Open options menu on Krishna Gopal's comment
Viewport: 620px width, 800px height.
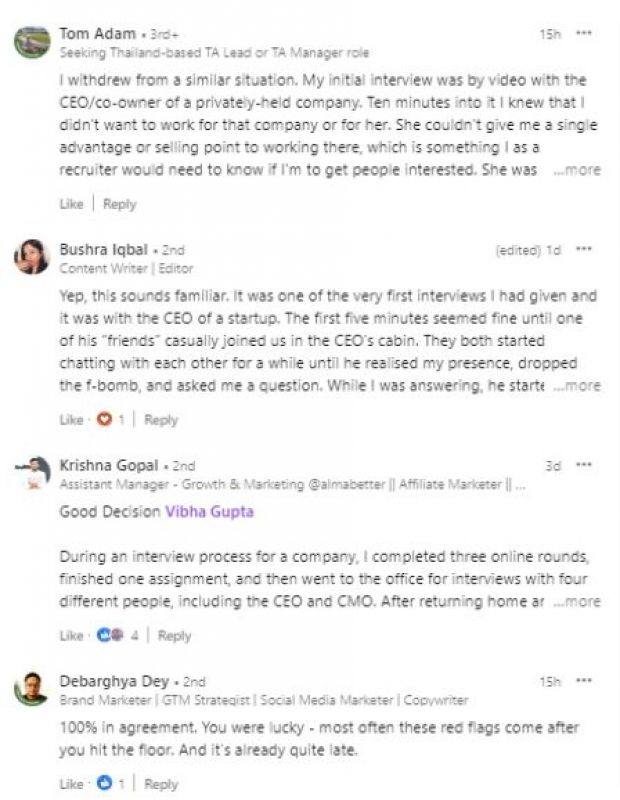click(x=584, y=465)
